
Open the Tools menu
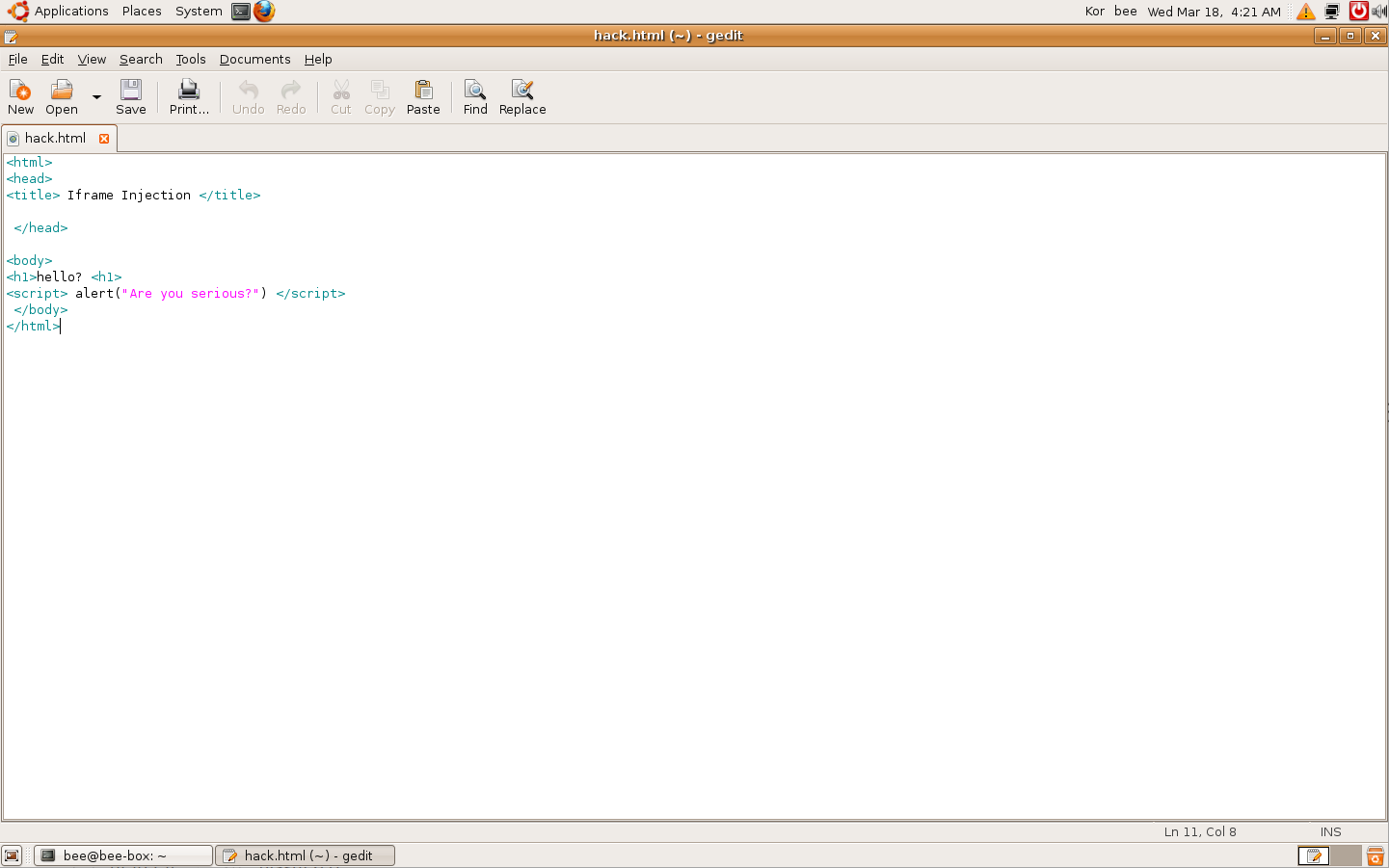[191, 59]
